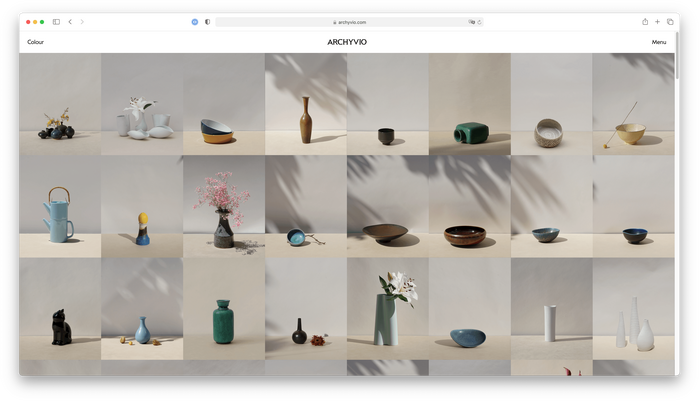This screenshot has height=401, width=699.
Task: Open the wide shallow brown dish image
Action: 388,206
